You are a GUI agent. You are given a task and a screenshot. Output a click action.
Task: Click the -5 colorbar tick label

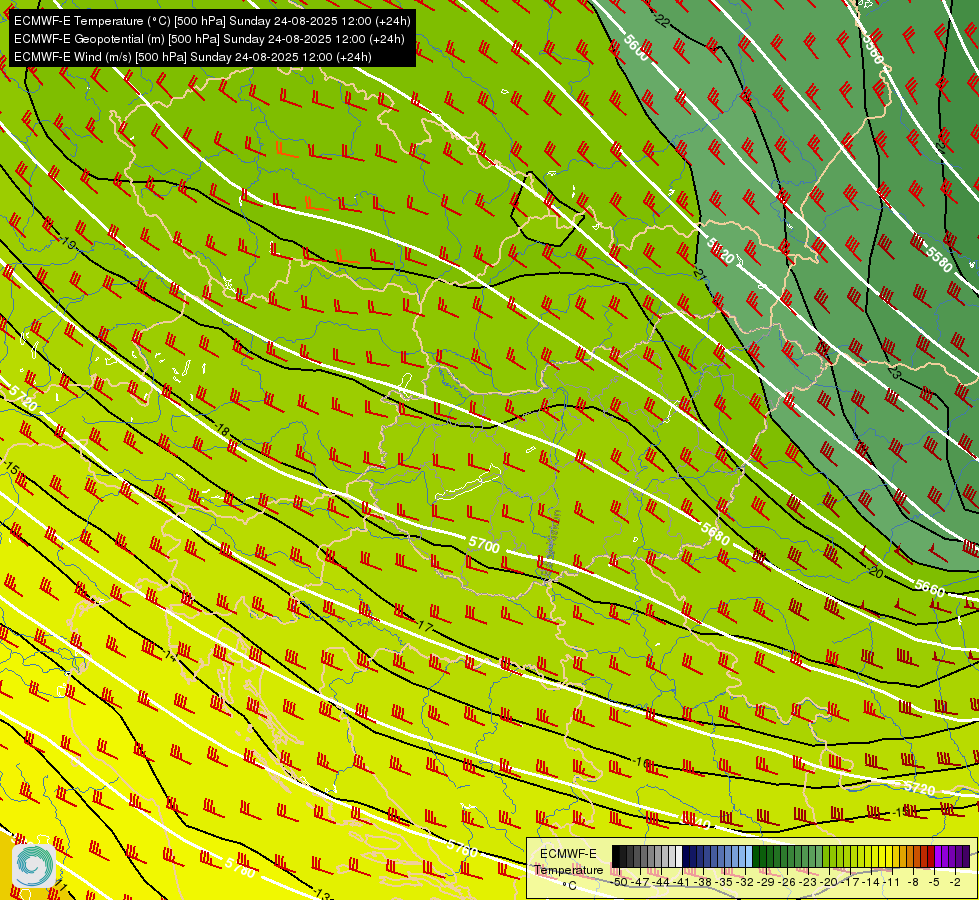coord(935,883)
